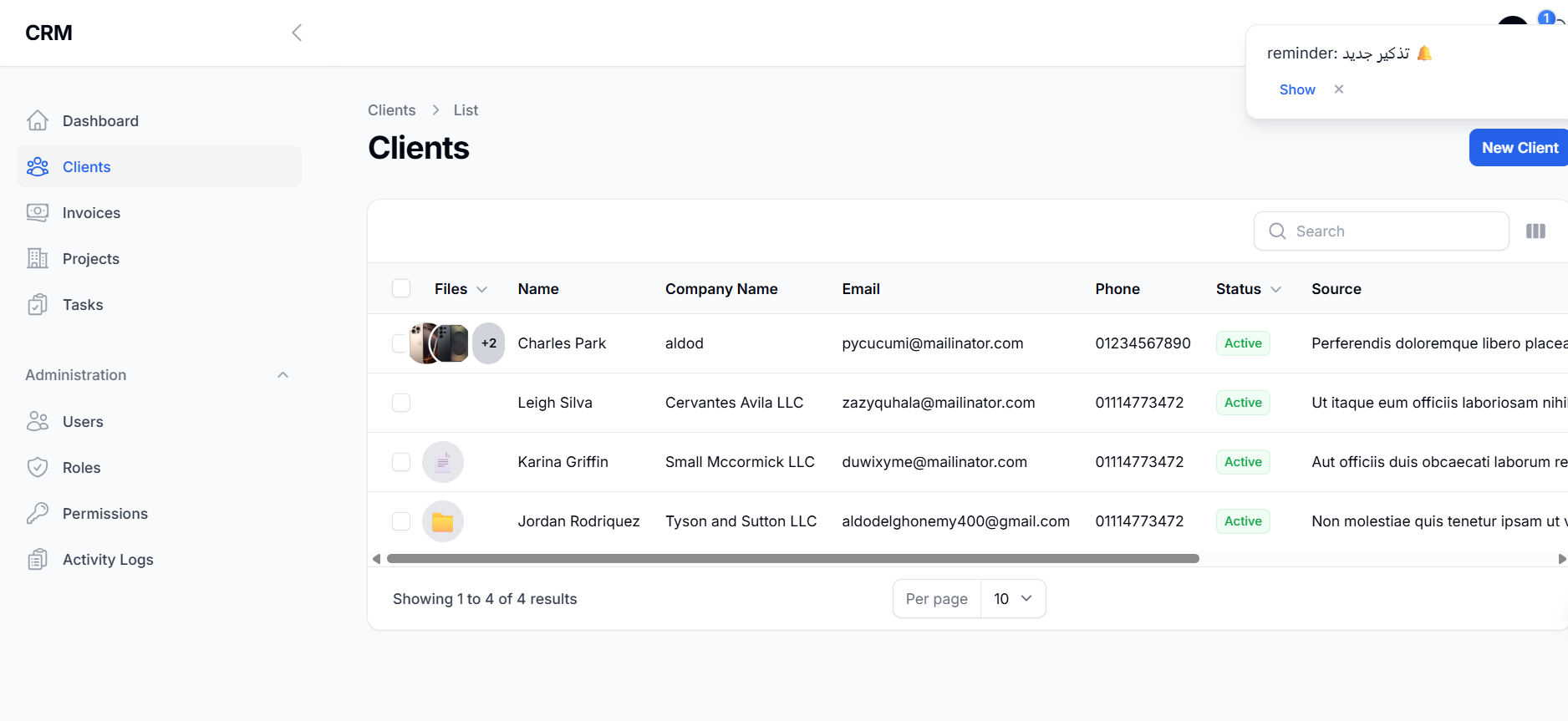Click the magnifier icon in the search box
1568x721 pixels.
[x=1277, y=231]
